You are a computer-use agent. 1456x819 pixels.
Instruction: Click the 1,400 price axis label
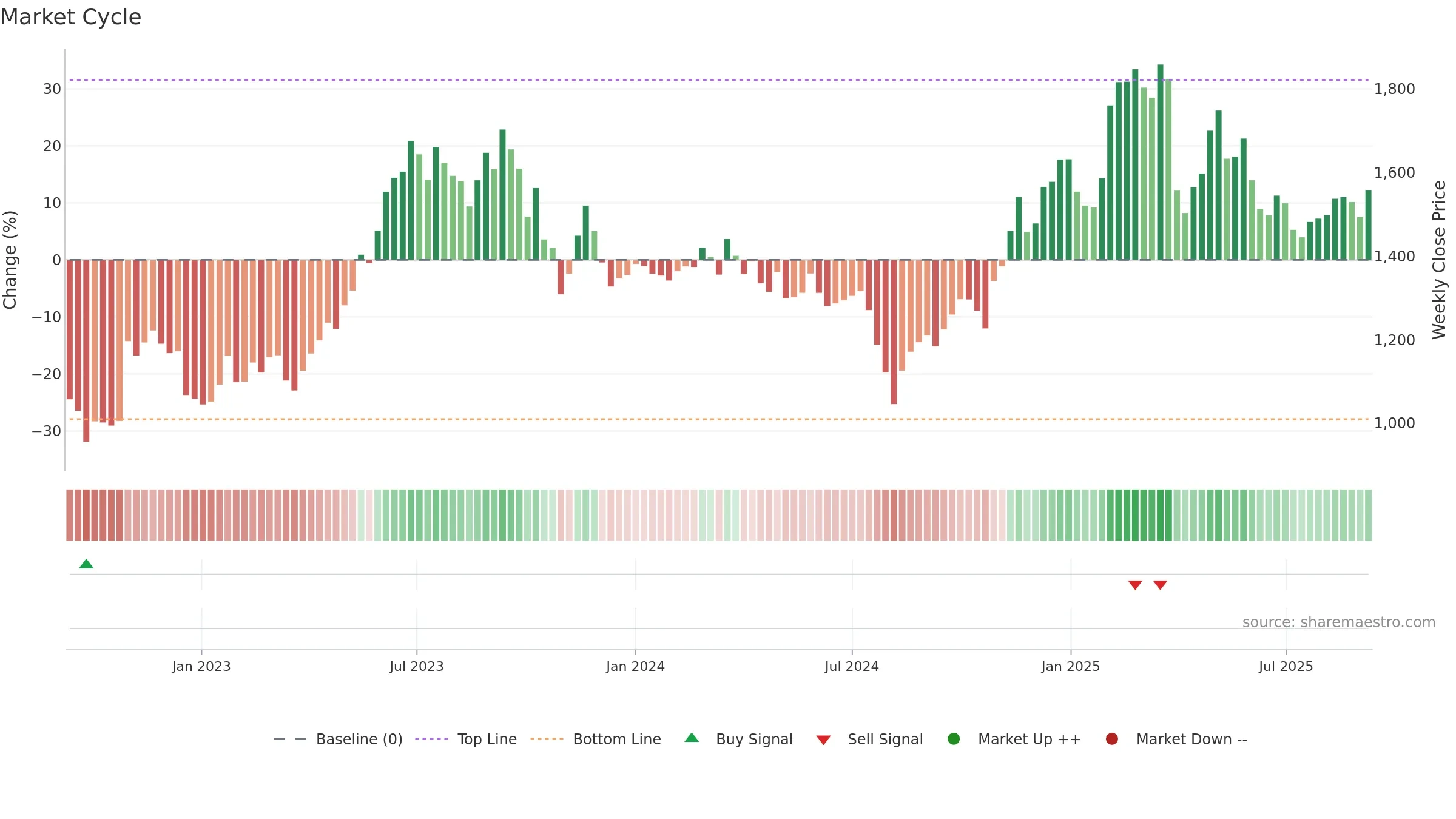[x=1395, y=257]
